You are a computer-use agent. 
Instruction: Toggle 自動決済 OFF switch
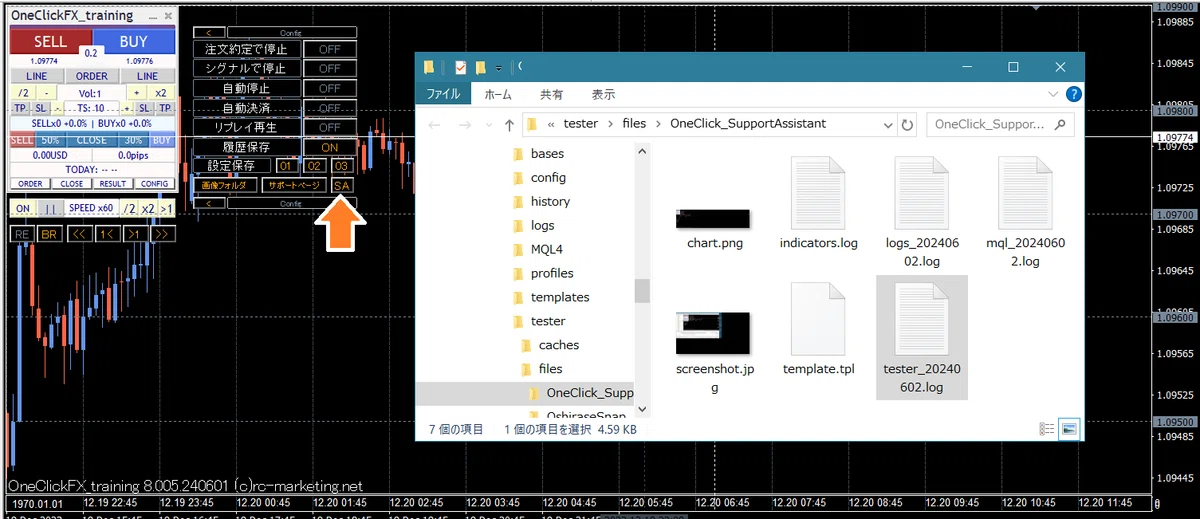click(329, 108)
